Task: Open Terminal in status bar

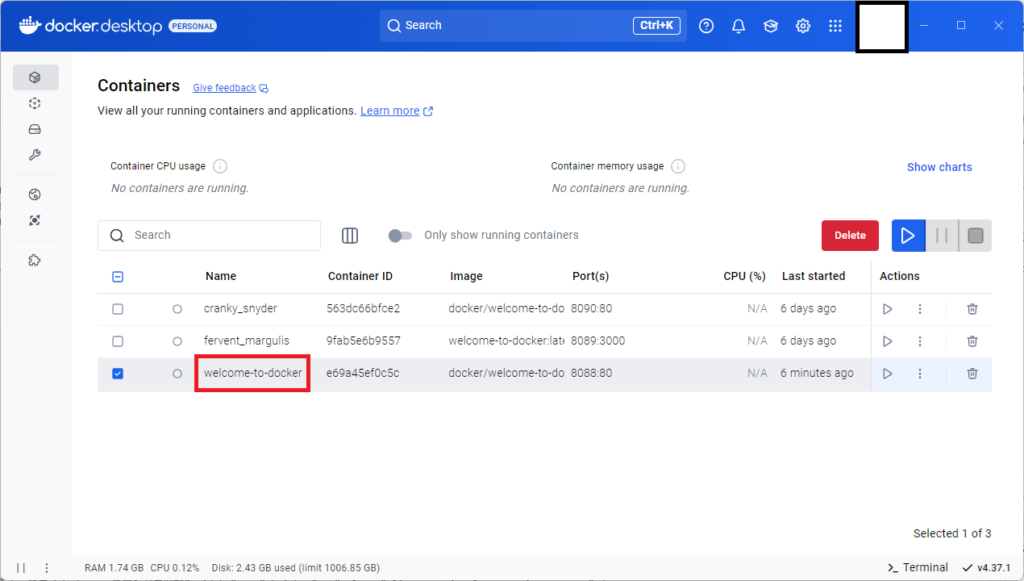Action: click(918, 568)
